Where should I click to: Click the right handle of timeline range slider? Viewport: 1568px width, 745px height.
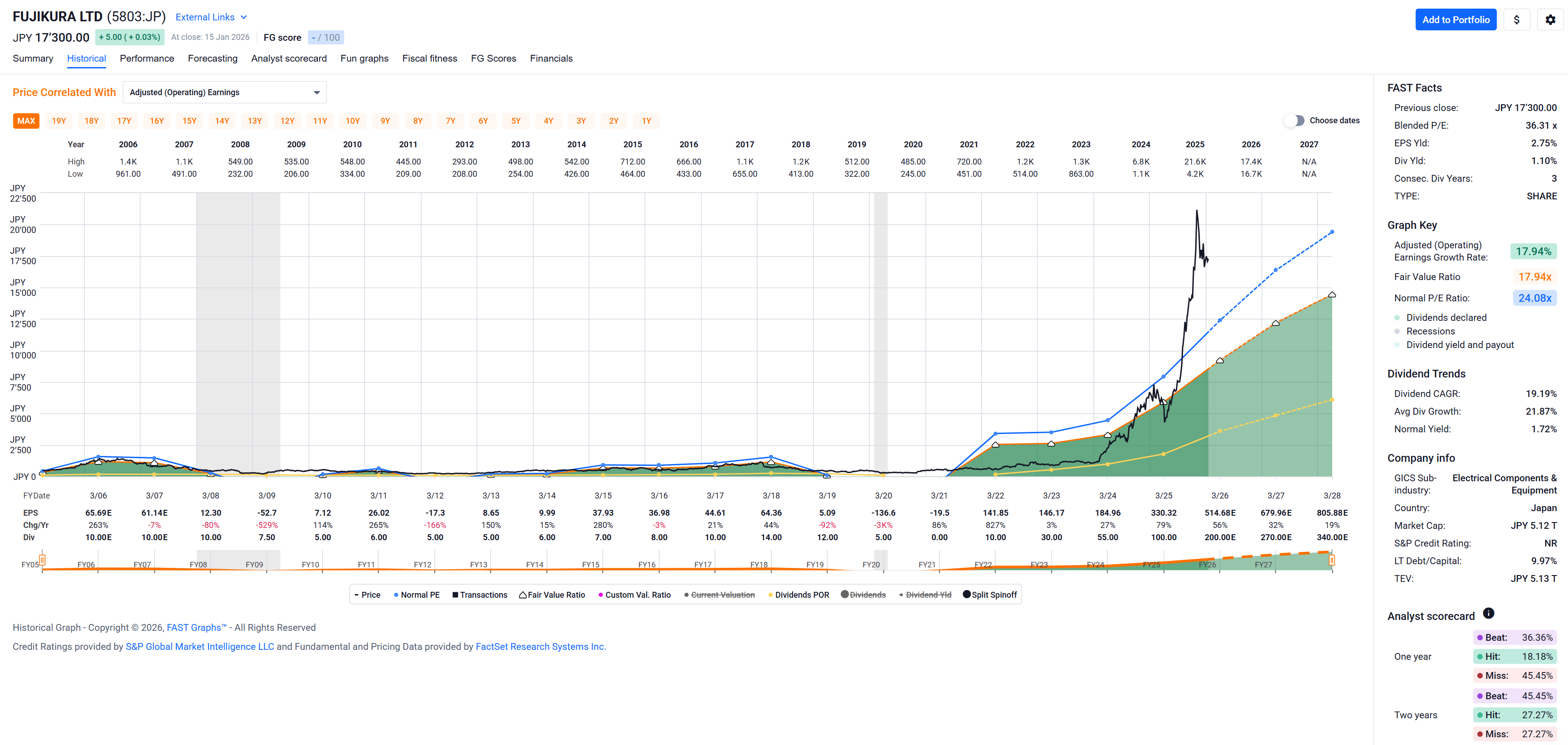1331,560
